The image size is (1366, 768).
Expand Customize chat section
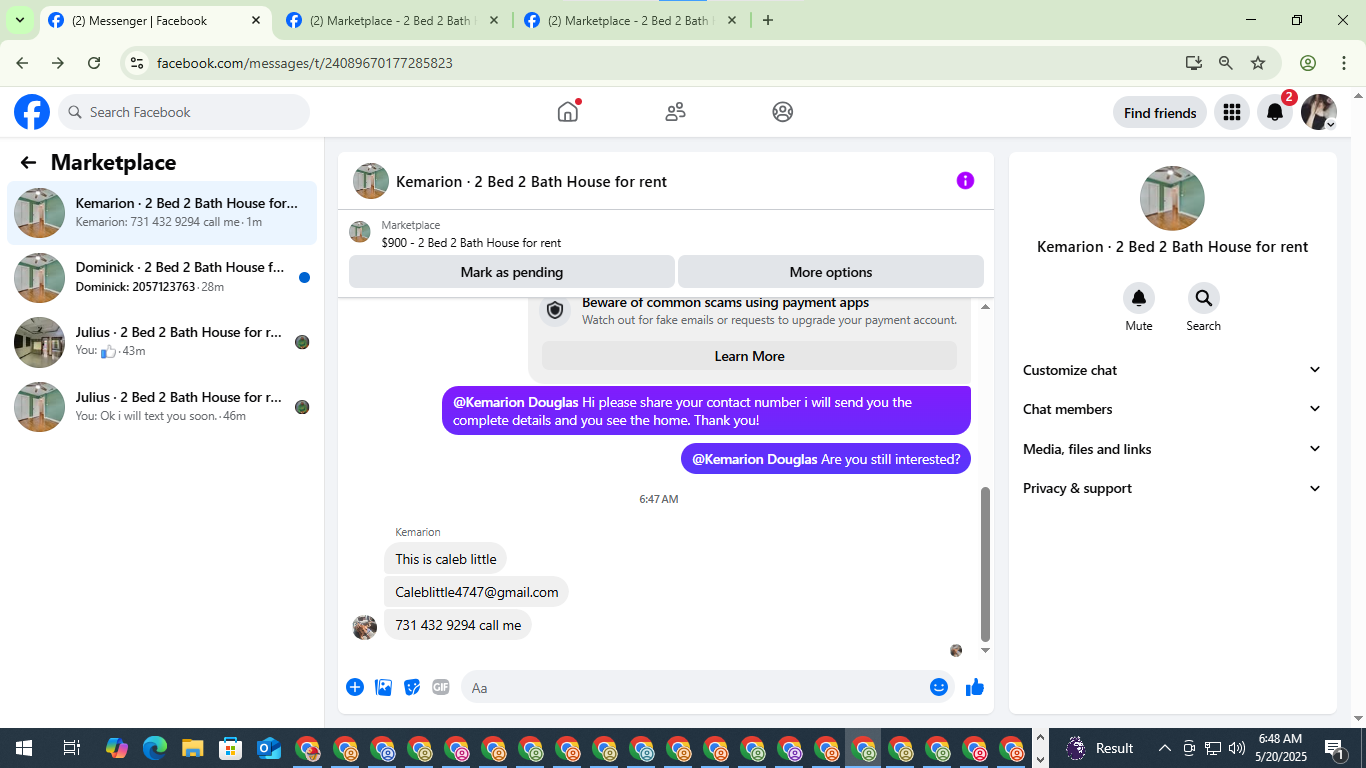click(x=1172, y=370)
